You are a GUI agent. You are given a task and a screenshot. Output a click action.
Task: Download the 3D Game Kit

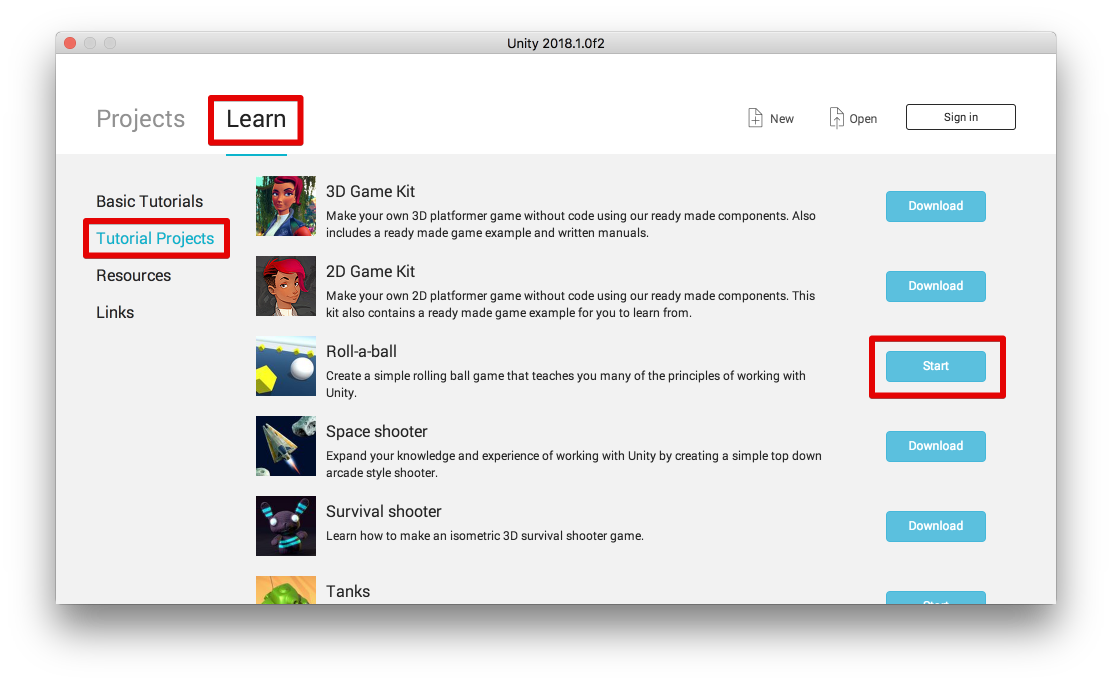click(x=935, y=206)
